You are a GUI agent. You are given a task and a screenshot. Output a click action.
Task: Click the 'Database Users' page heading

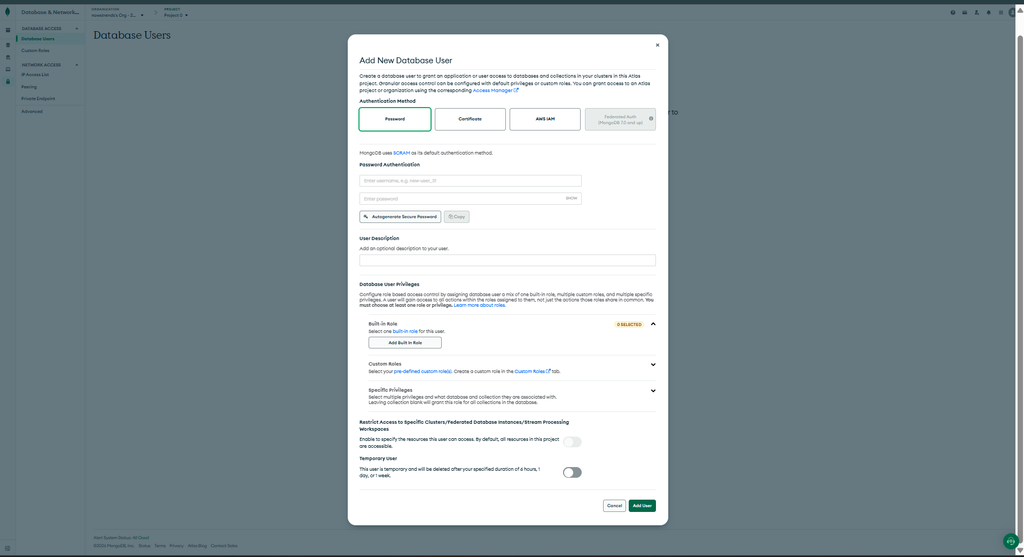tap(132, 35)
